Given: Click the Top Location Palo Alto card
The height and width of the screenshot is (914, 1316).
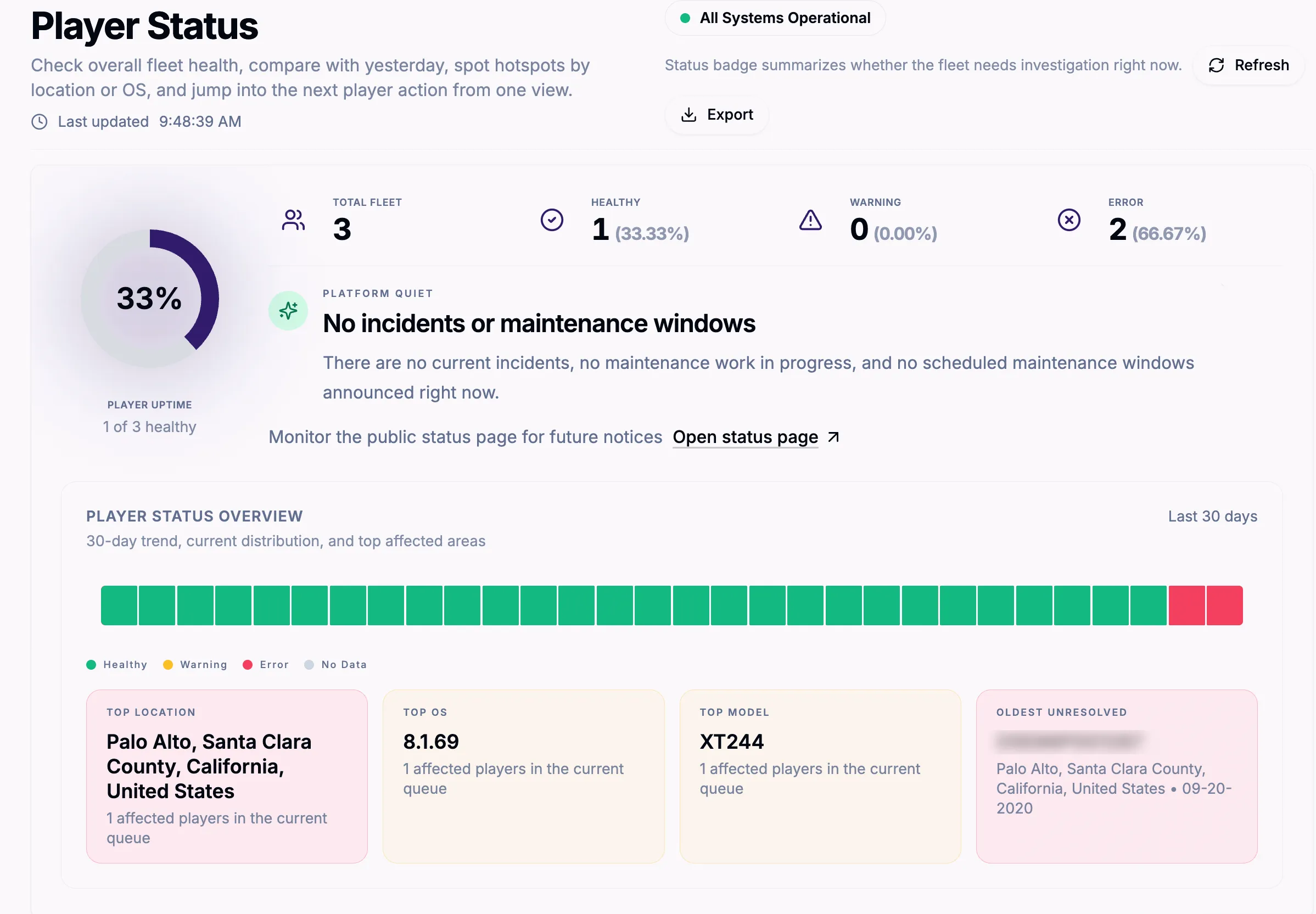Looking at the screenshot, I should click(x=227, y=776).
